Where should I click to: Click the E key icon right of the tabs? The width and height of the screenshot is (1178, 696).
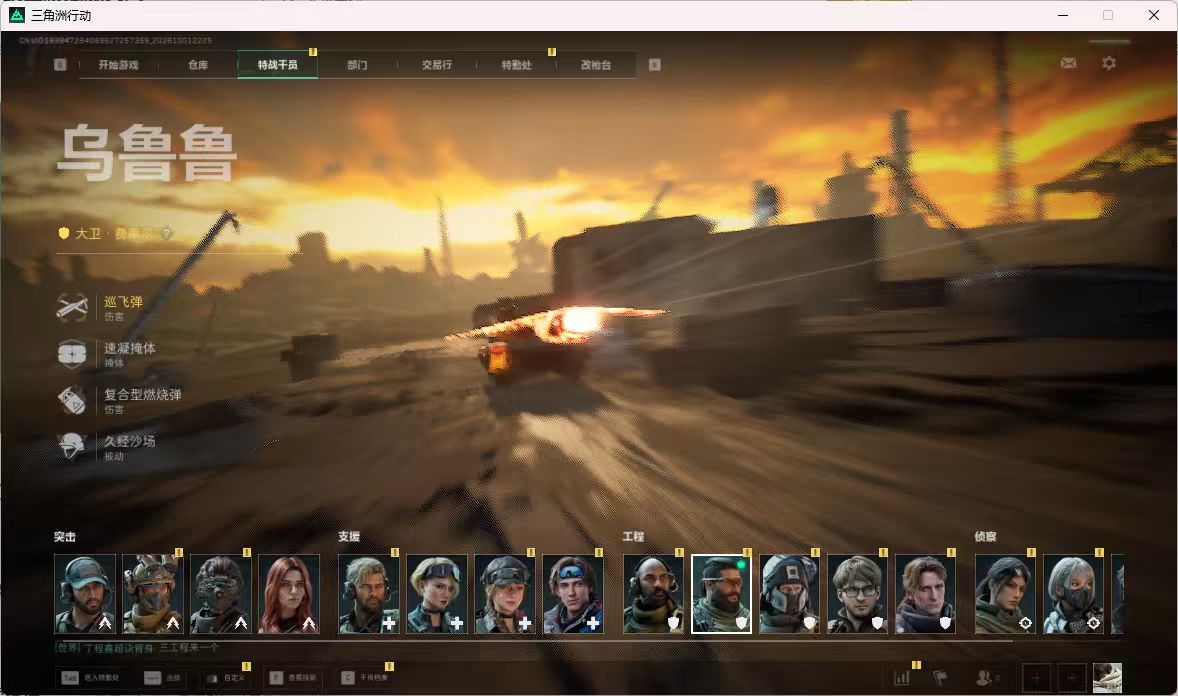[x=655, y=65]
